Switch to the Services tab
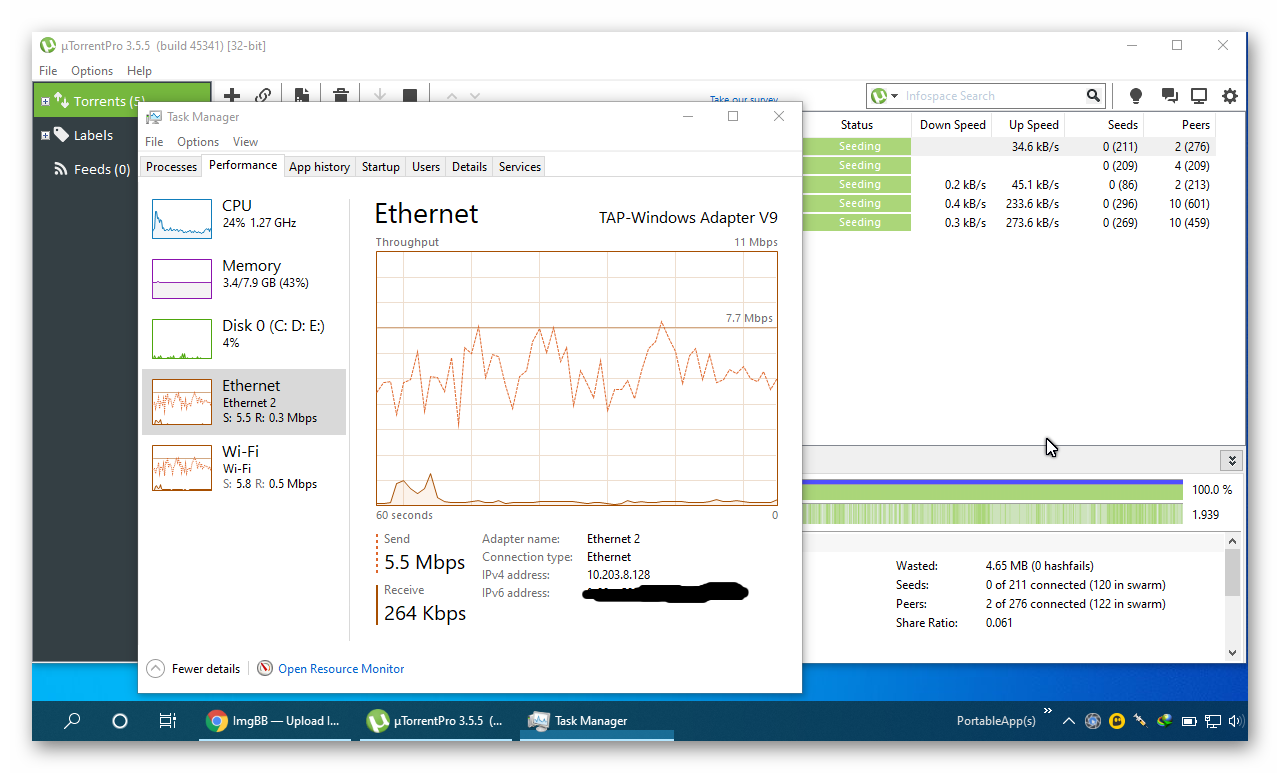 pyautogui.click(x=520, y=167)
